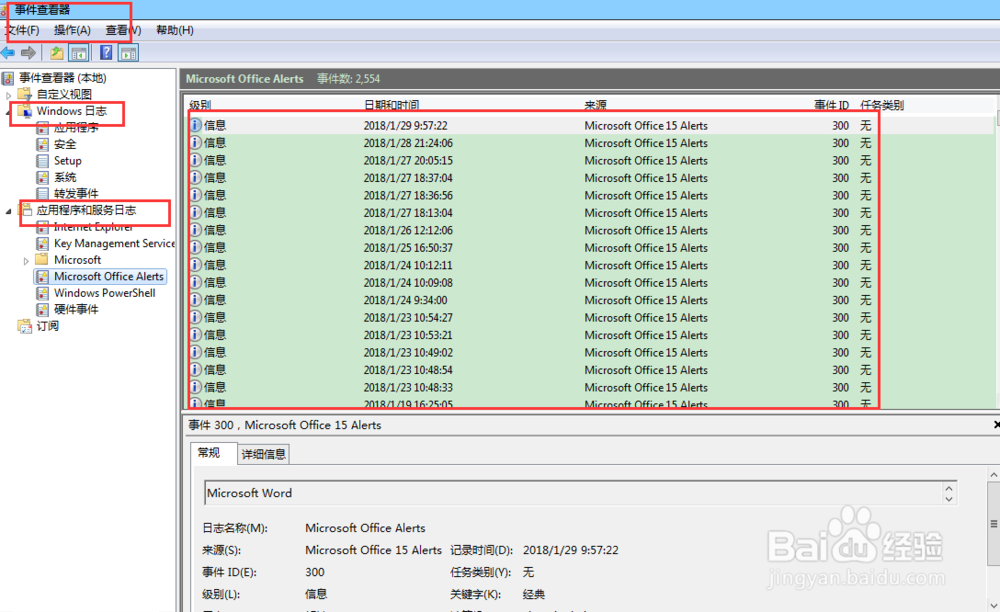Click the Back arrow toolbar icon
Screen dimensions: 1000x612
click(8, 53)
